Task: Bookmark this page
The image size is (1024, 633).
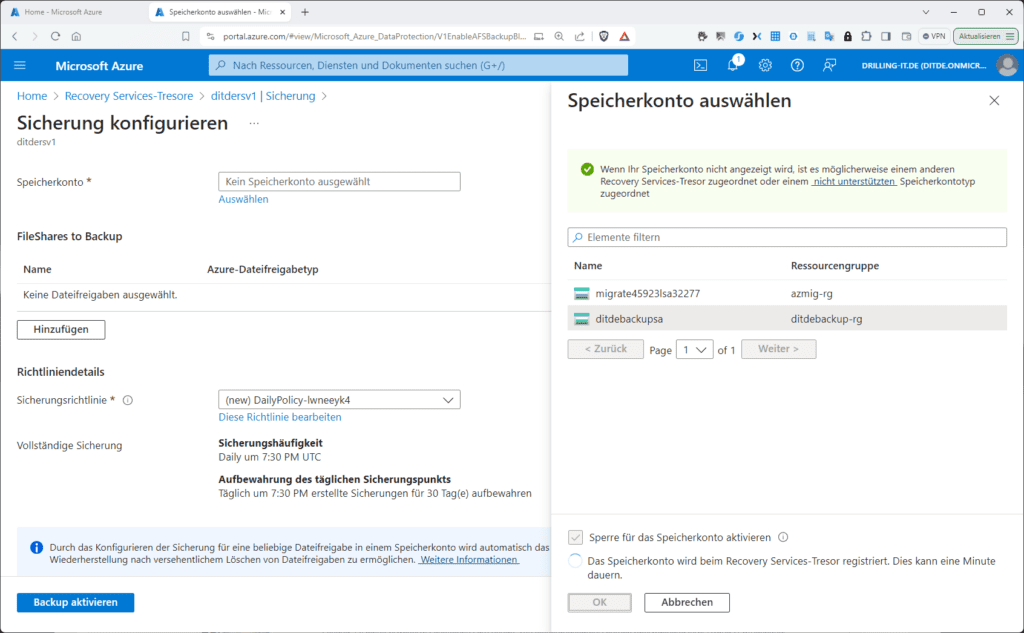Action: (x=185, y=37)
